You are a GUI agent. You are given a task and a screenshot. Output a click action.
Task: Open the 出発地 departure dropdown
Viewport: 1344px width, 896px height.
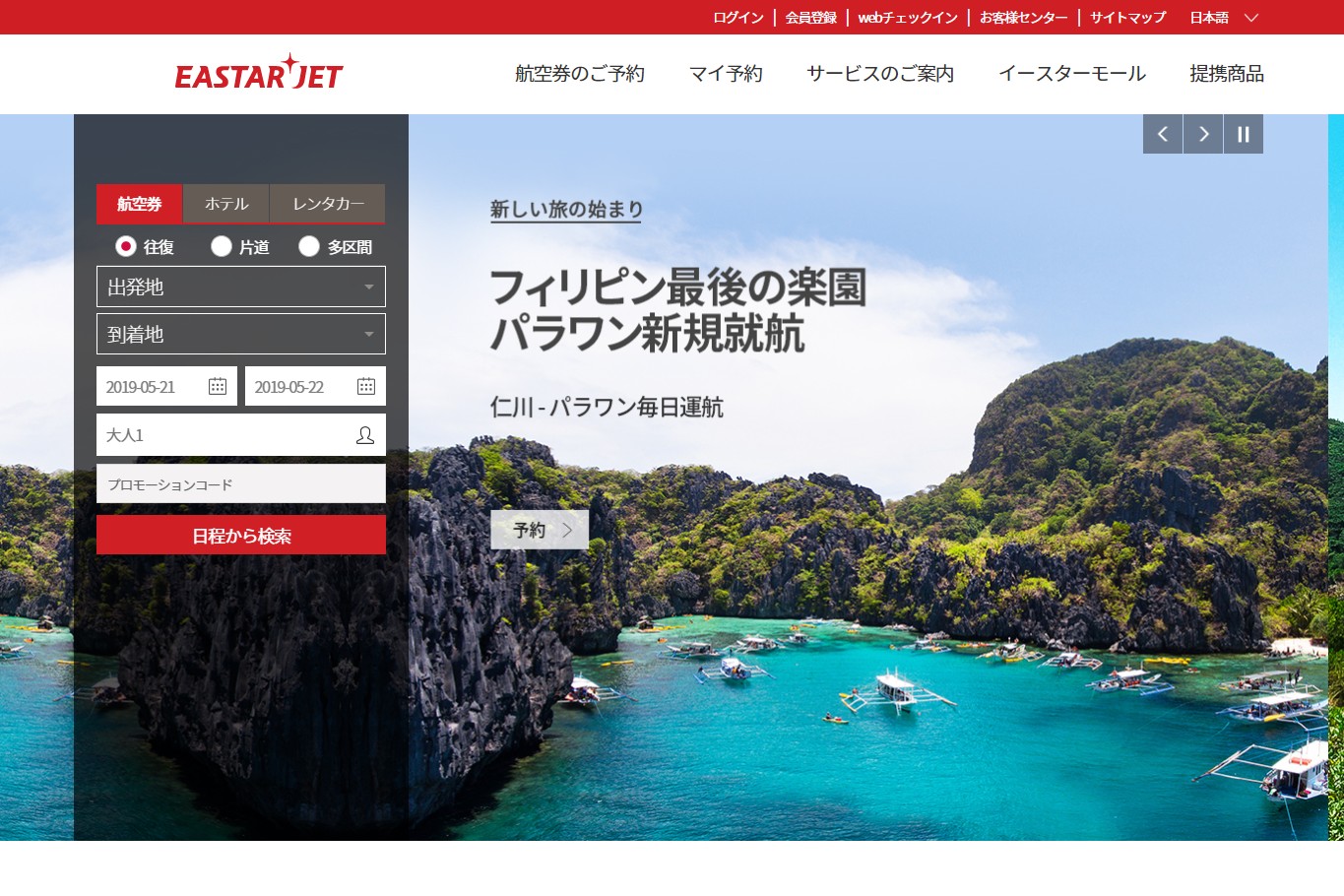coord(241,287)
